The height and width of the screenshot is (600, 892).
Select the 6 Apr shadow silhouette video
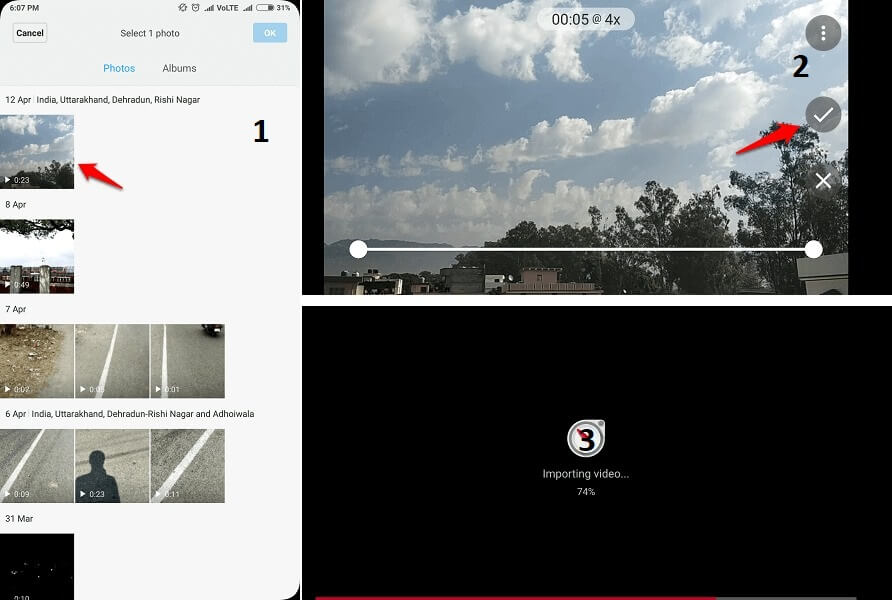click(x=112, y=466)
